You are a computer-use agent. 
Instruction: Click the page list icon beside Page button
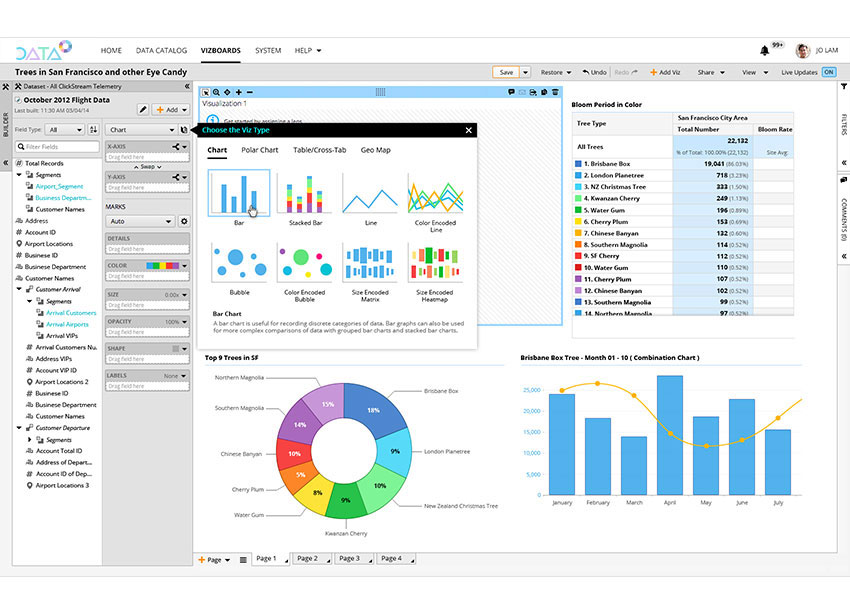(243, 560)
